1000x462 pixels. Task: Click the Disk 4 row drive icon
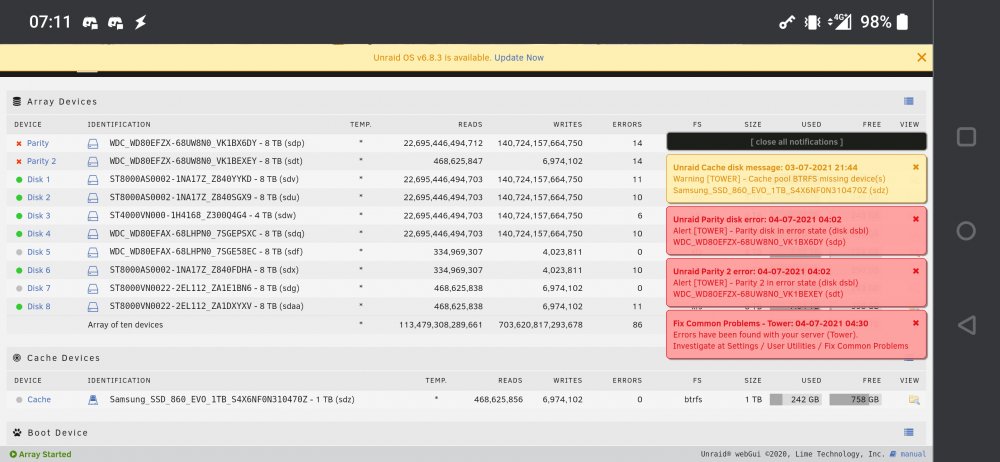(x=93, y=234)
